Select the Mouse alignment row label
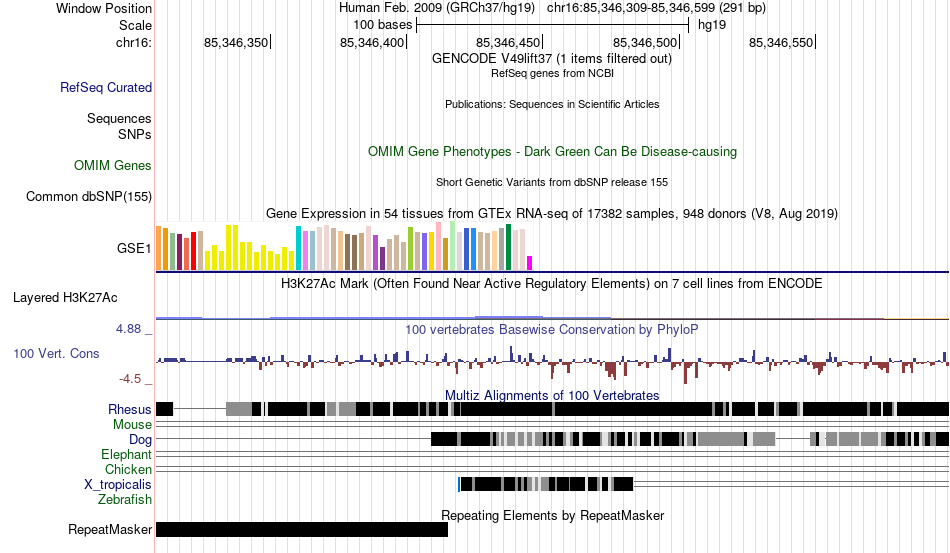Image resolution: width=950 pixels, height=553 pixels. point(132,425)
